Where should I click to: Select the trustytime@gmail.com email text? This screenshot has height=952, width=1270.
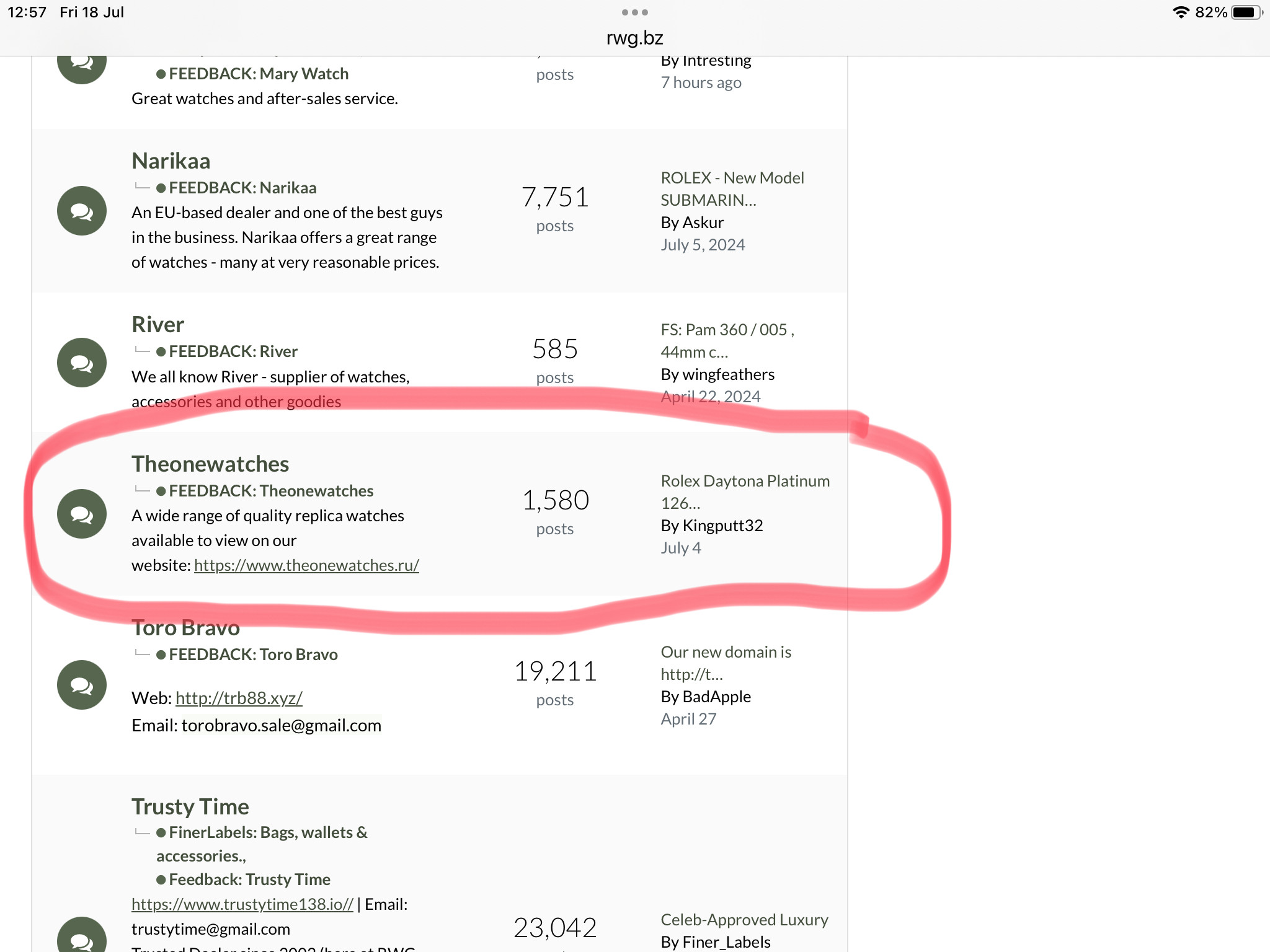click(x=211, y=929)
